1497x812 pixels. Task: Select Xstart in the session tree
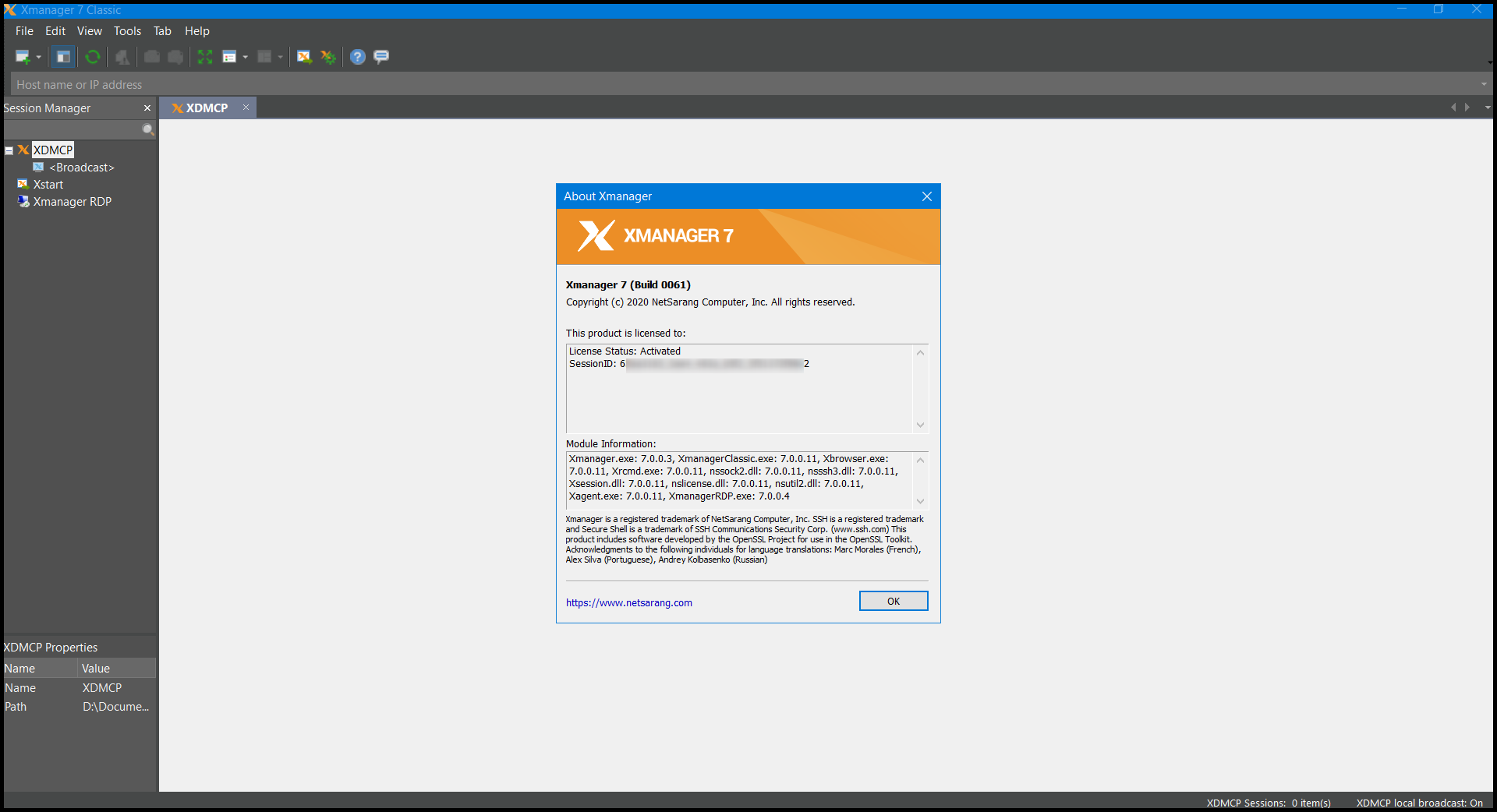pyautogui.click(x=48, y=185)
